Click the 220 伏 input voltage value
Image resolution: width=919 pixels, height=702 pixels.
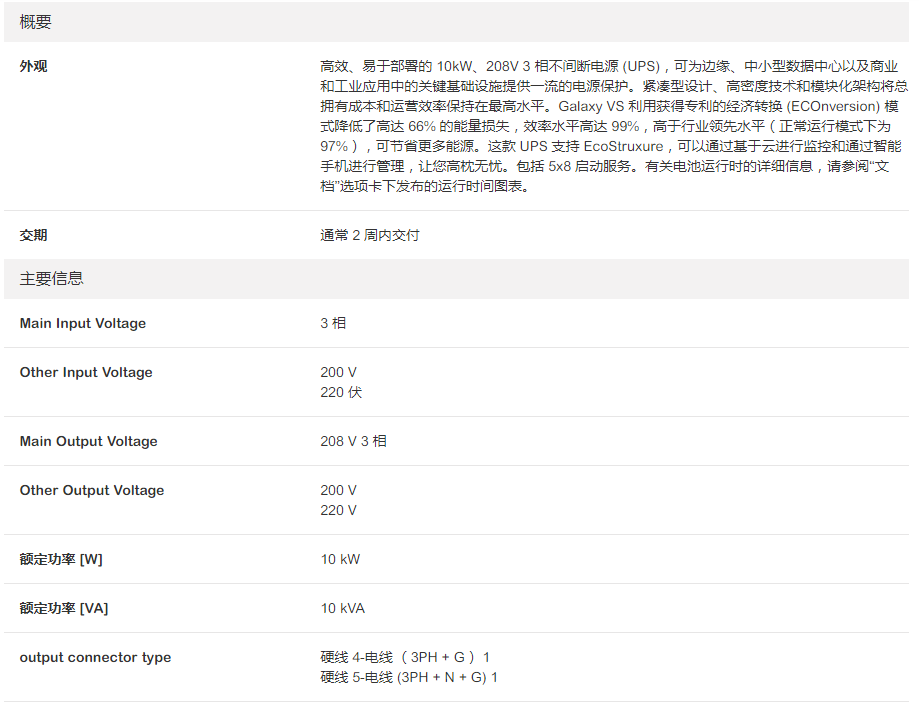(341, 393)
